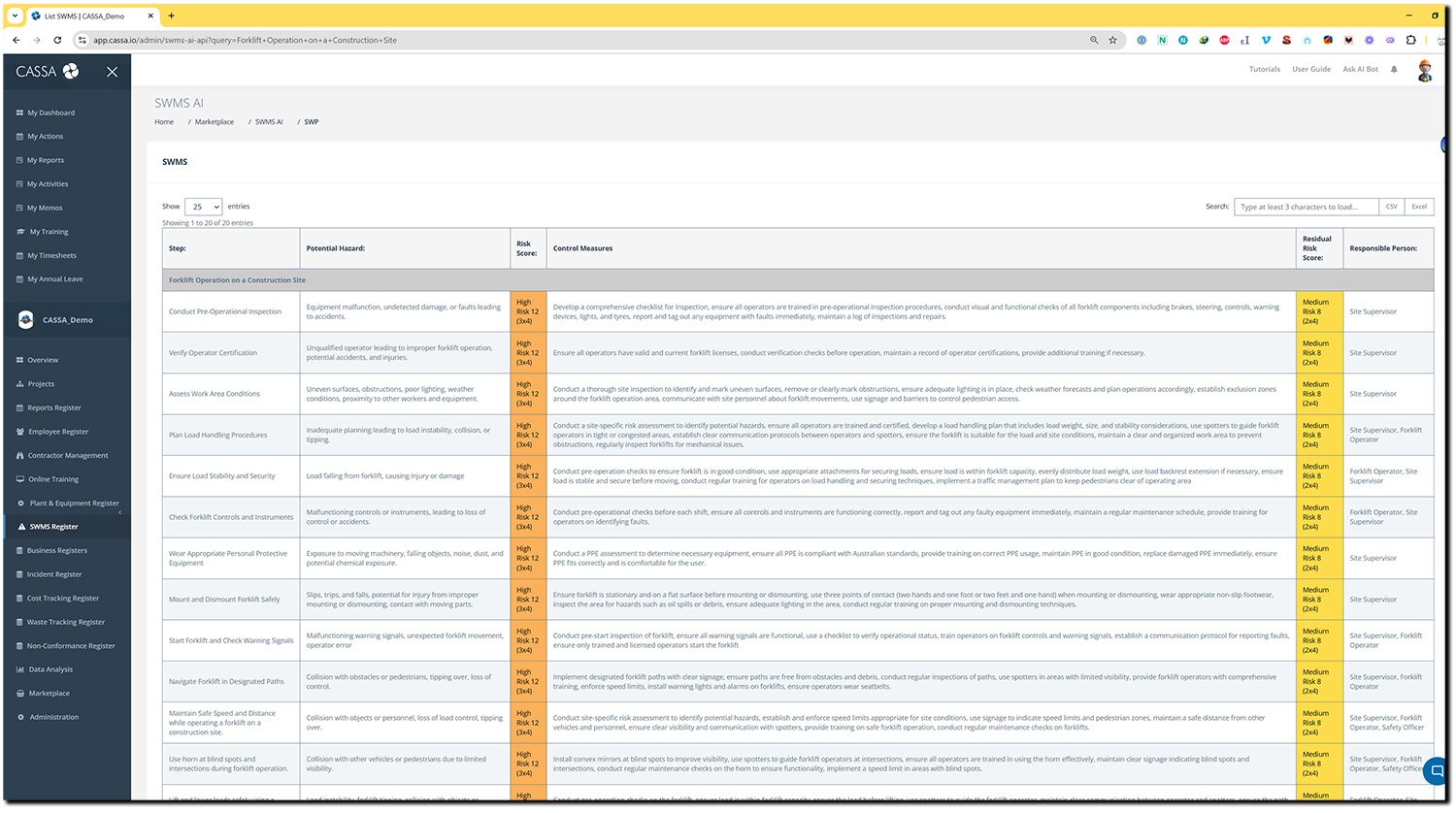Screen dimensions: 1456x813
Task: Go to Plant & Equipment Register
Action: click(74, 504)
